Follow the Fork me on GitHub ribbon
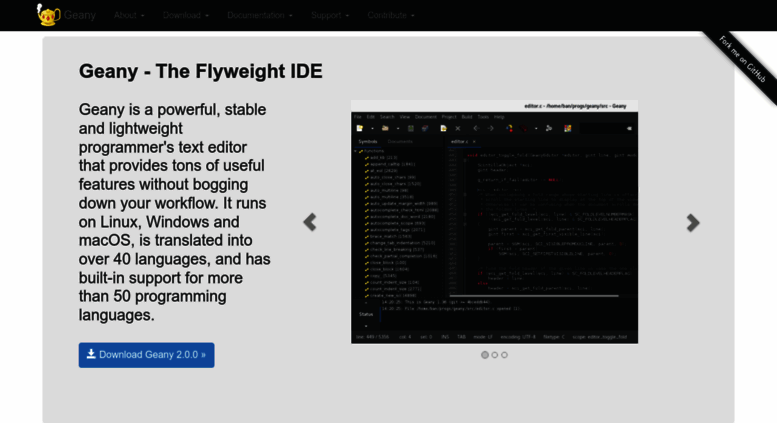This screenshot has height=423, width=777. pyautogui.click(x=742, y=59)
